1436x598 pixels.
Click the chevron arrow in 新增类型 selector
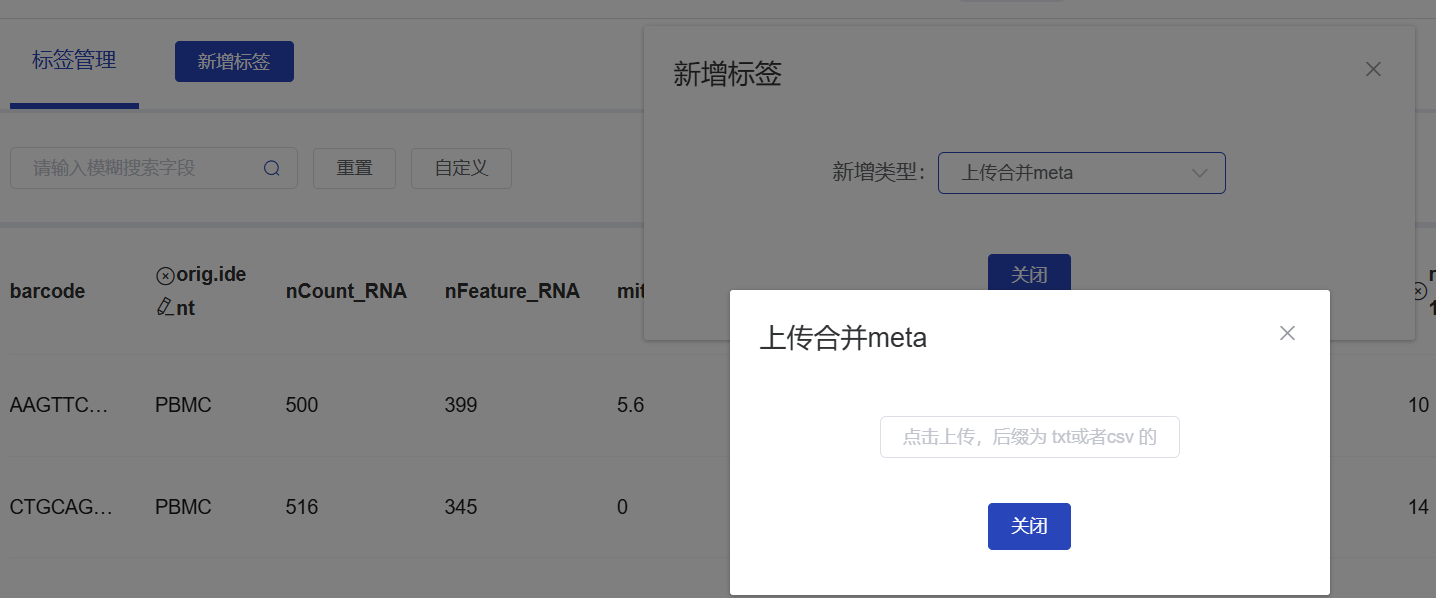[x=1200, y=173]
